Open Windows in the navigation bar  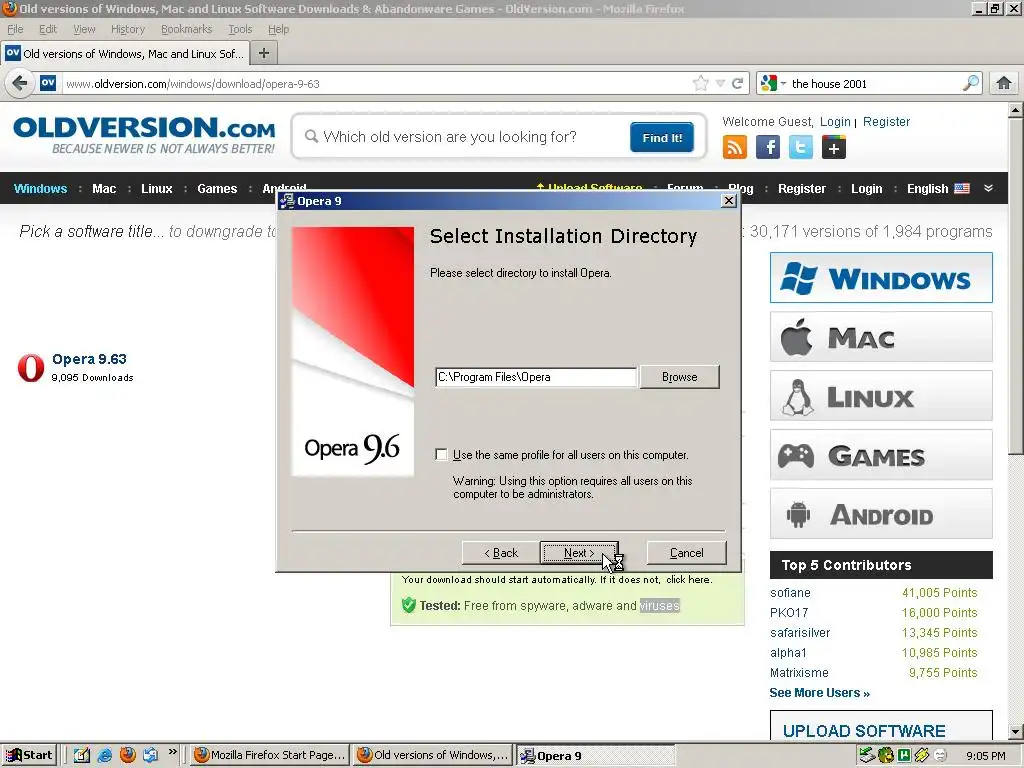40,189
